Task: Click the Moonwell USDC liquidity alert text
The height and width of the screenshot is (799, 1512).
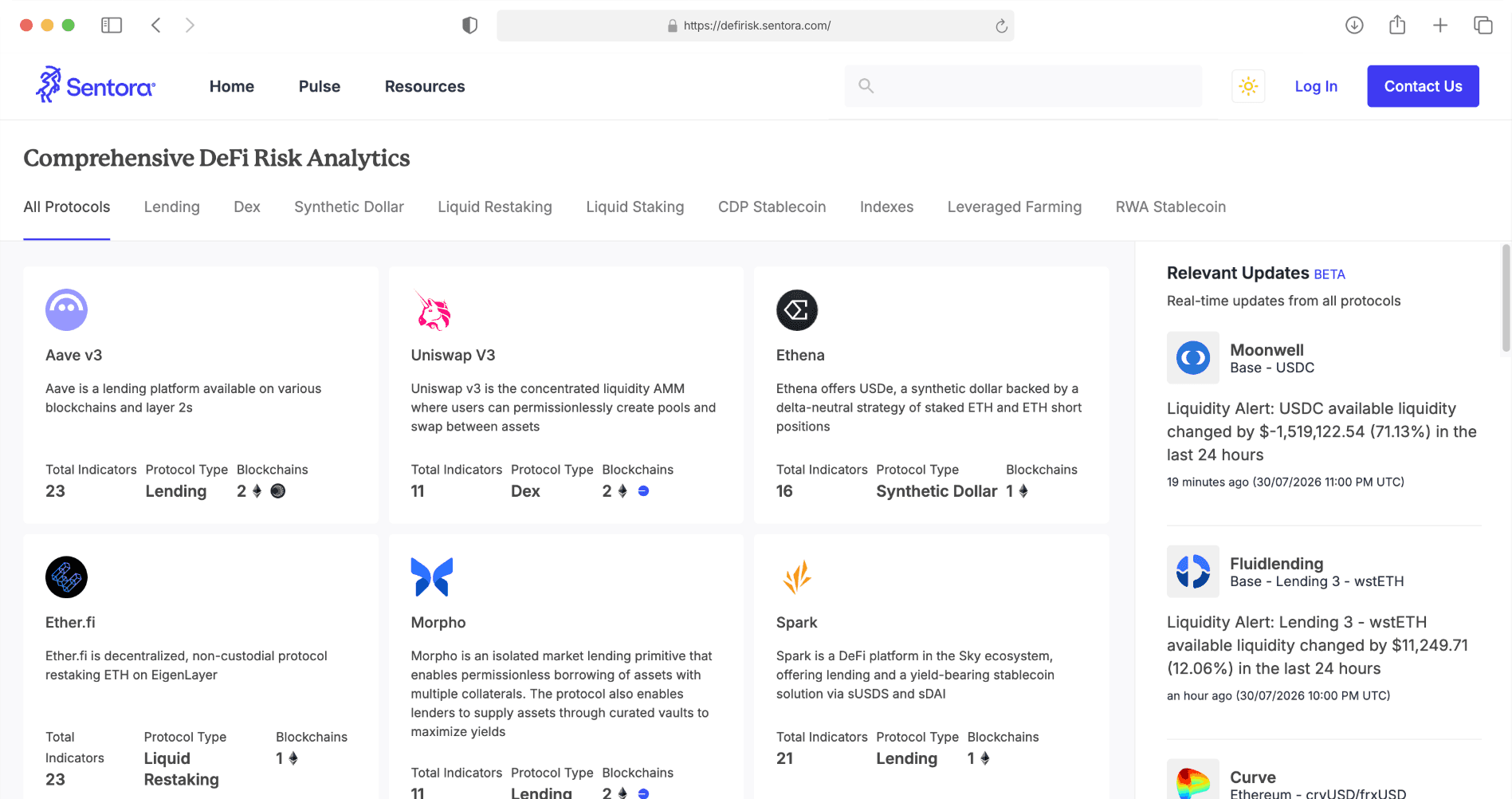Action: (x=1322, y=431)
